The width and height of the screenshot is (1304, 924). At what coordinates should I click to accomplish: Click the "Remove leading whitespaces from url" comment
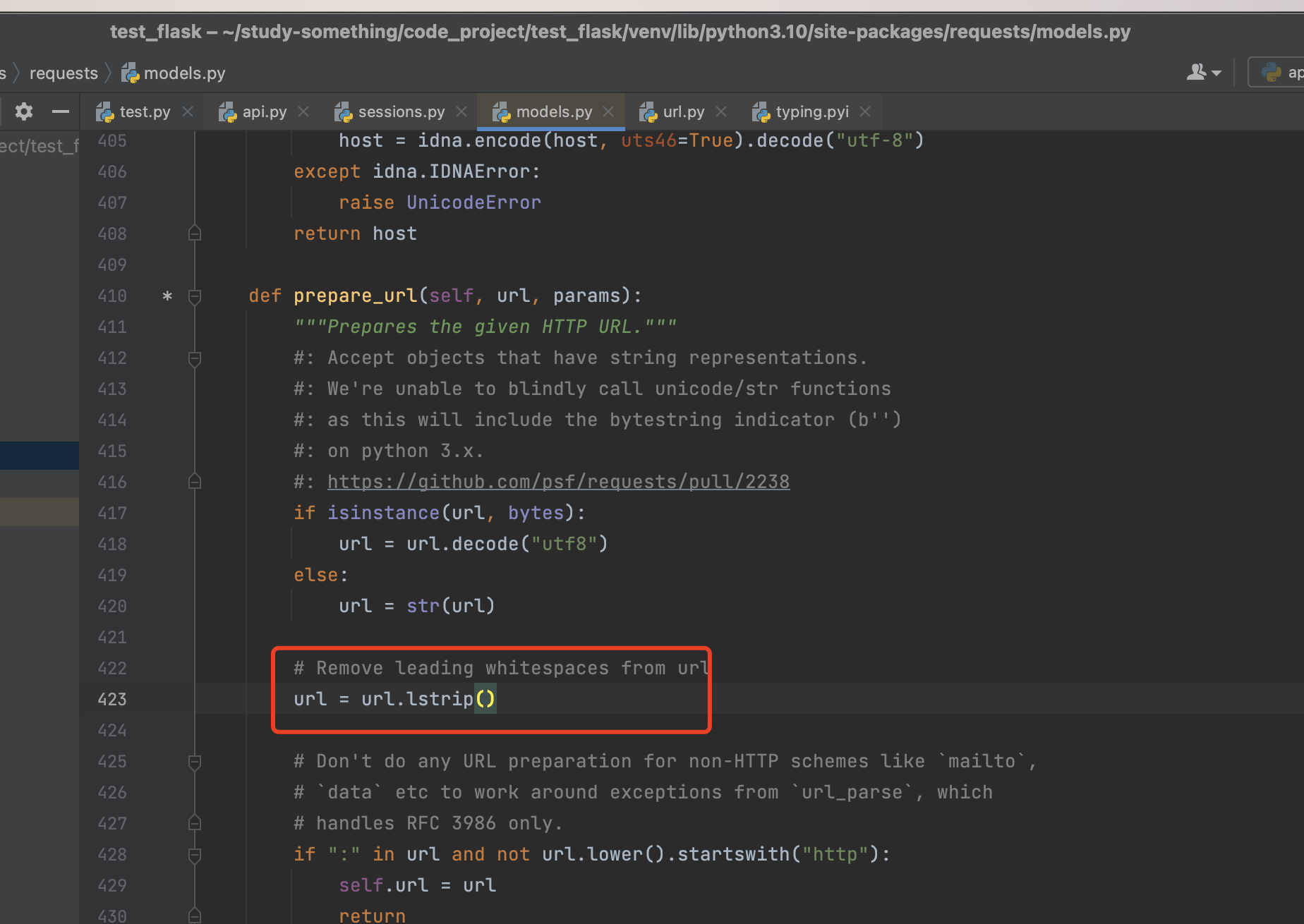502,668
